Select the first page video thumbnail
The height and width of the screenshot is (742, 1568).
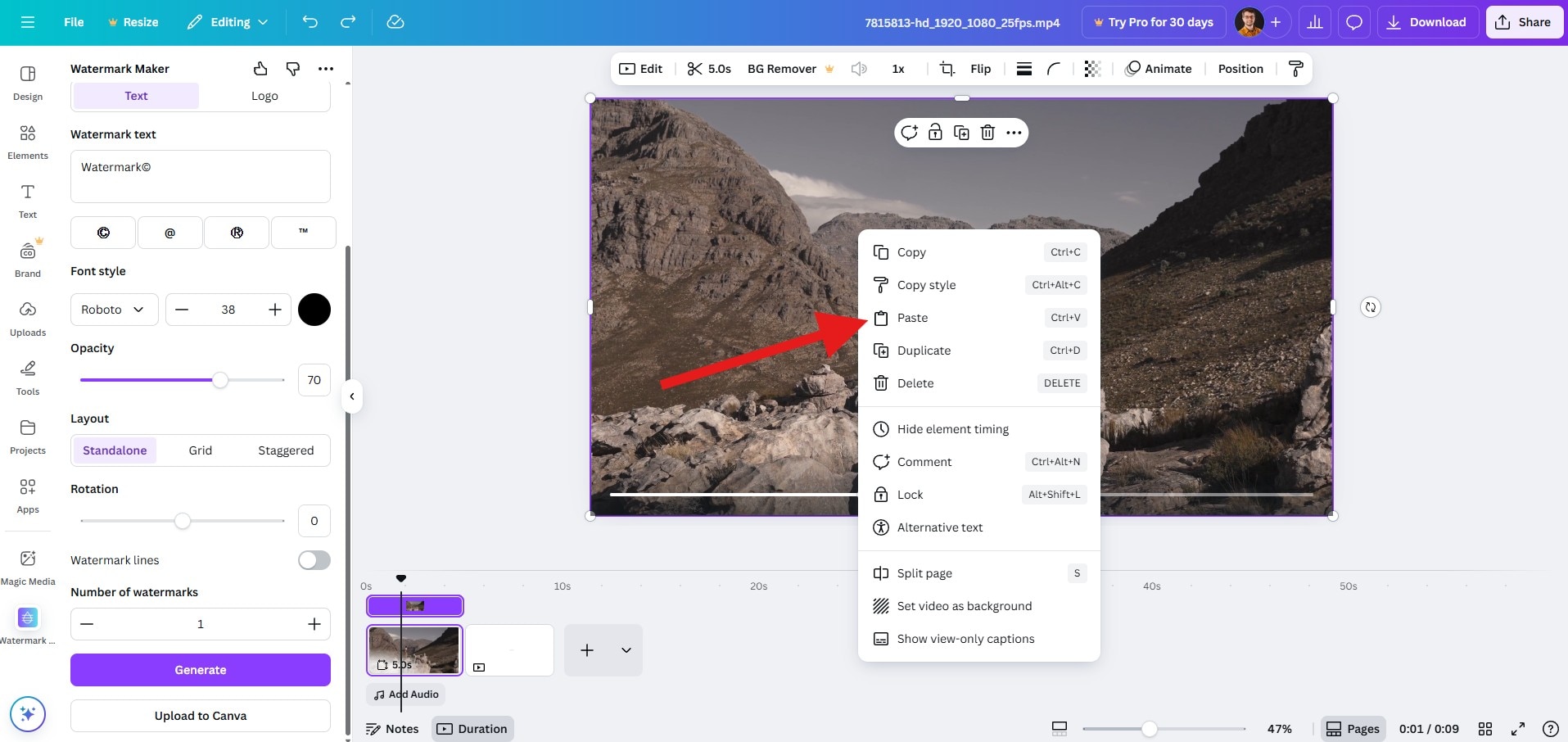(x=414, y=650)
